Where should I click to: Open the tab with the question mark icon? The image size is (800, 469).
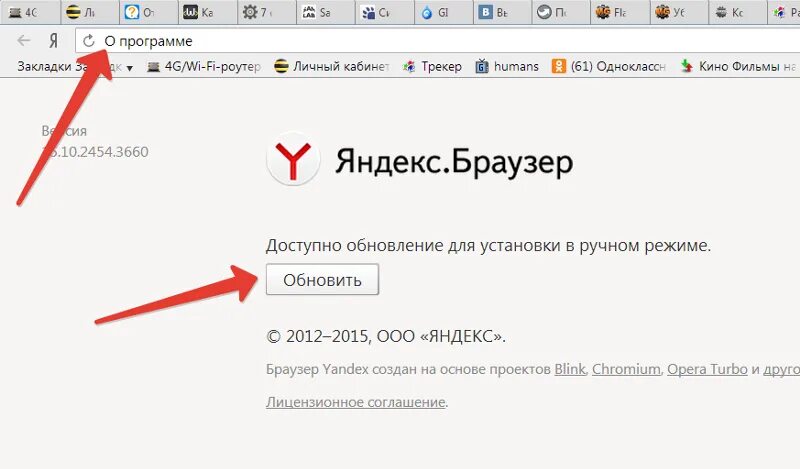(x=149, y=12)
